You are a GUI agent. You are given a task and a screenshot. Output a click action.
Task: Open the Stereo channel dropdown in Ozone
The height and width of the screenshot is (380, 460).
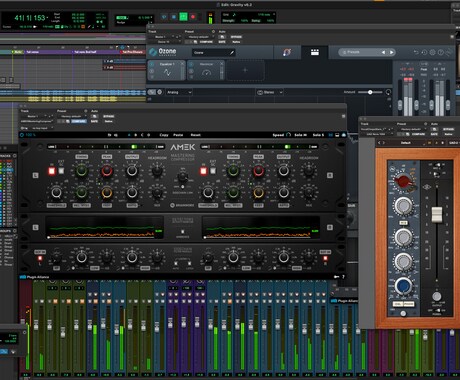click(x=270, y=92)
